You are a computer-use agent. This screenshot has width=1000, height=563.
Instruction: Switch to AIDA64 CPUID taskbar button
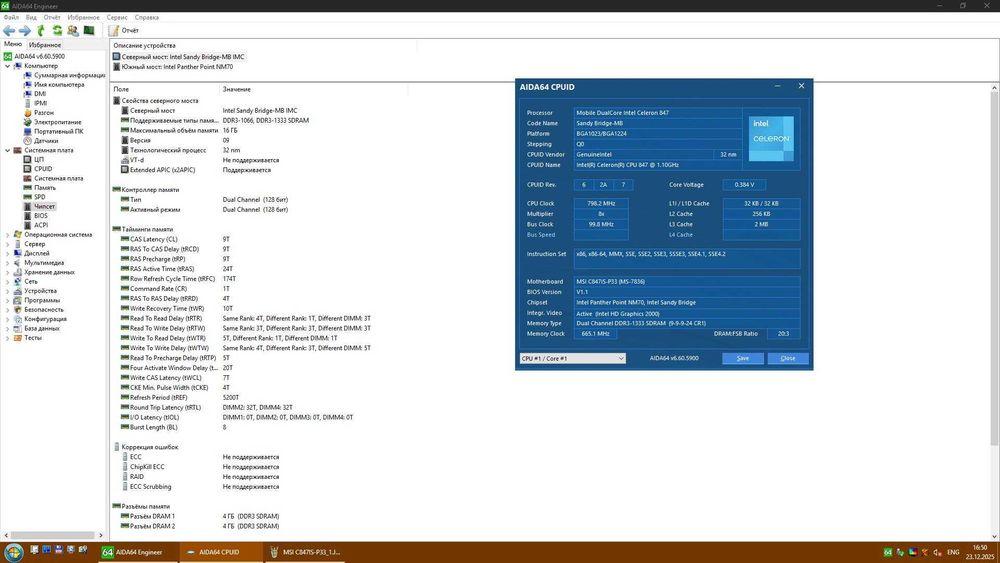click(x=219, y=552)
